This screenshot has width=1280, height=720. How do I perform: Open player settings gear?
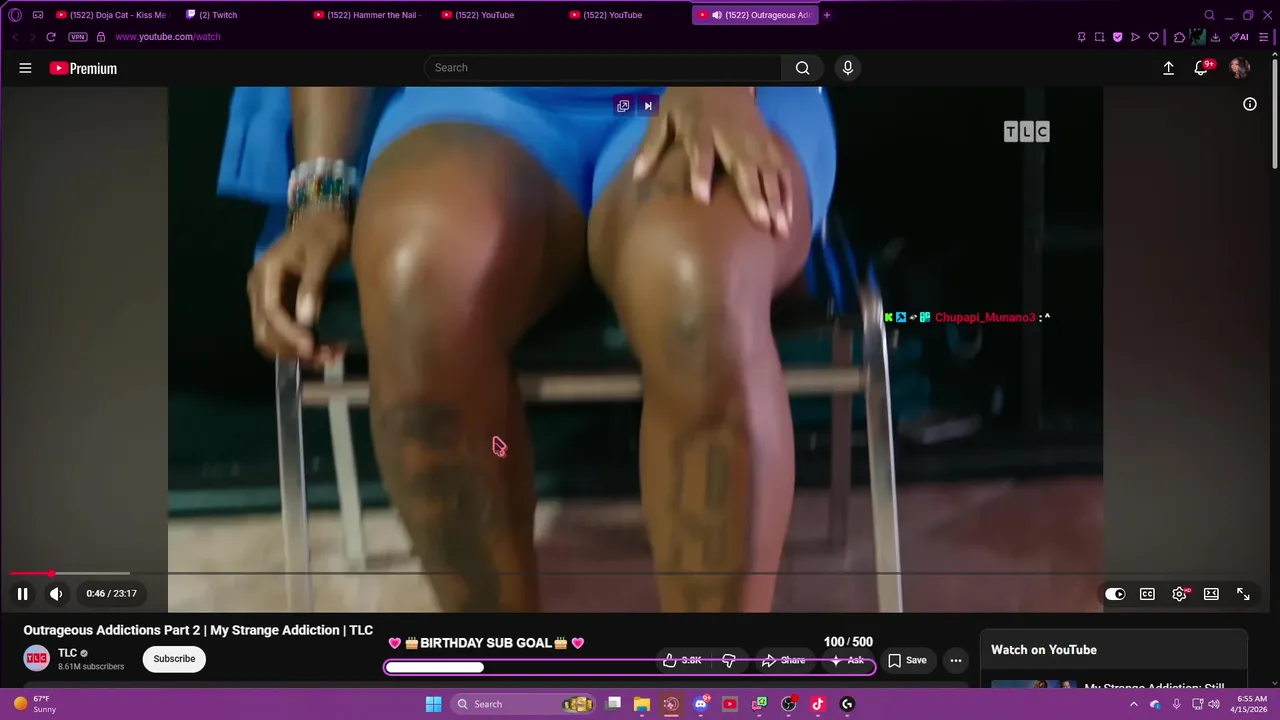[1180, 594]
